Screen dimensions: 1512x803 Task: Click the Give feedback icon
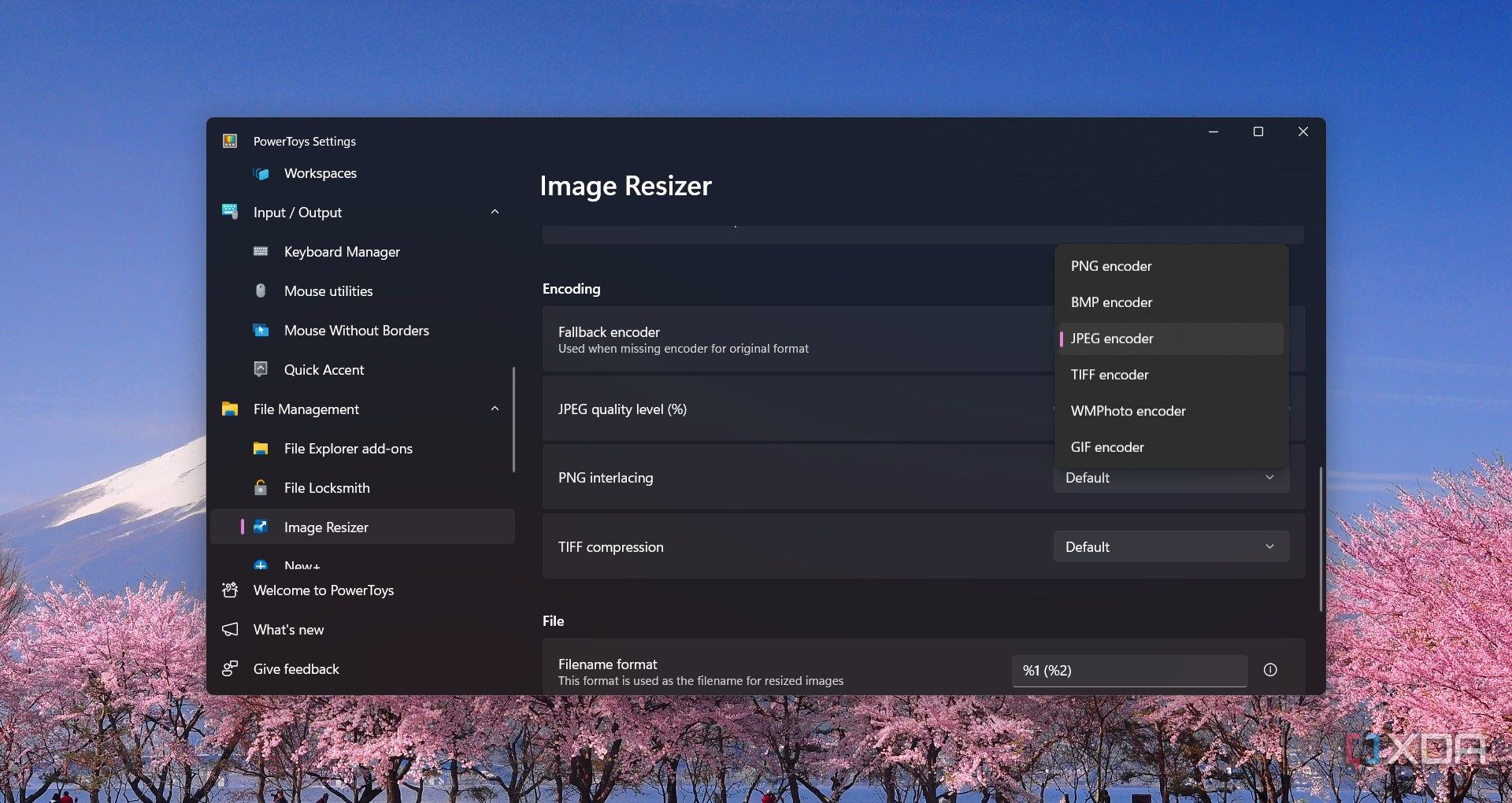[230, 668]
